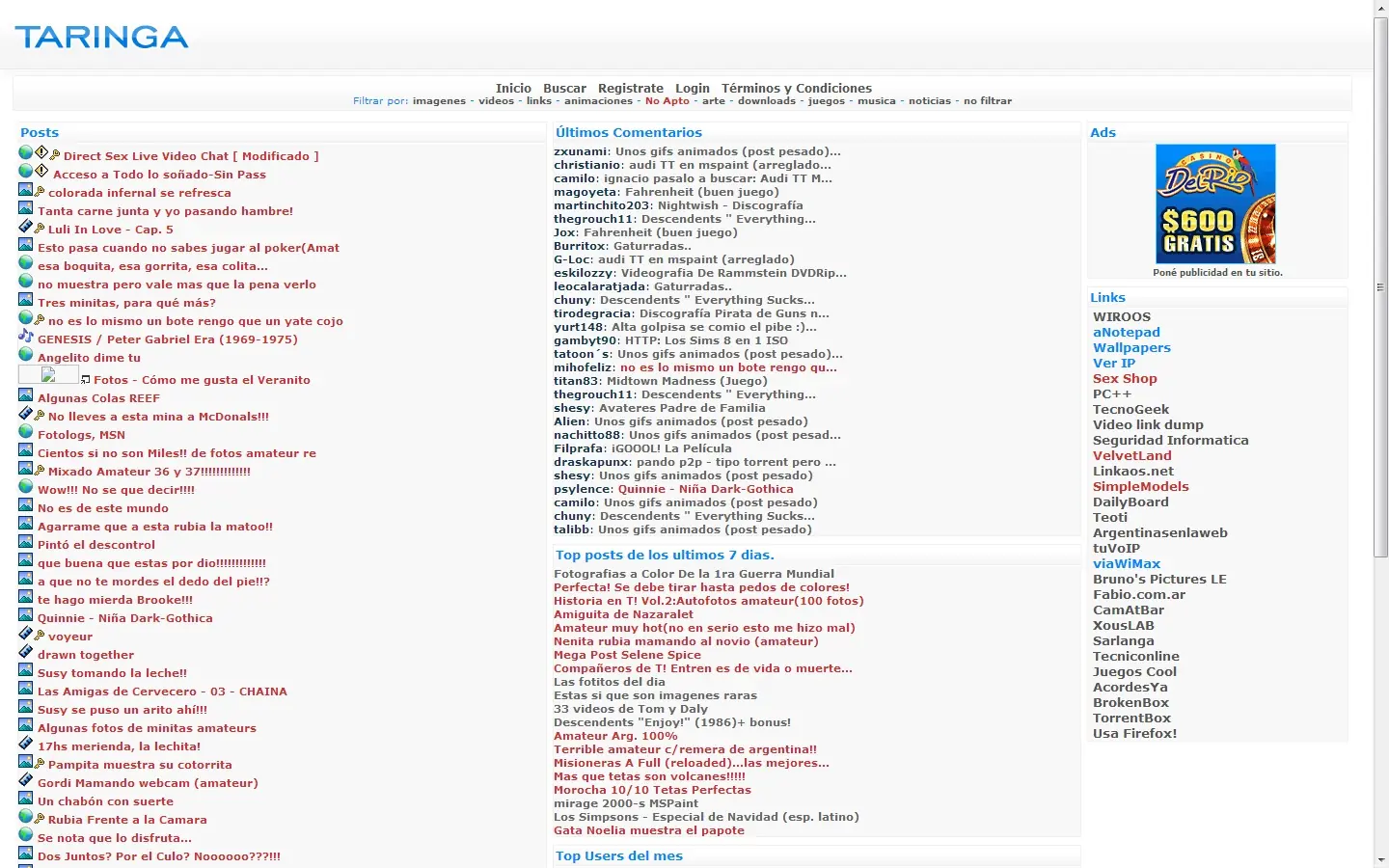This screenshot has width=1389, height=868.
Task: Click image icon beside No es de este mundo
Action: click(26, 504)
